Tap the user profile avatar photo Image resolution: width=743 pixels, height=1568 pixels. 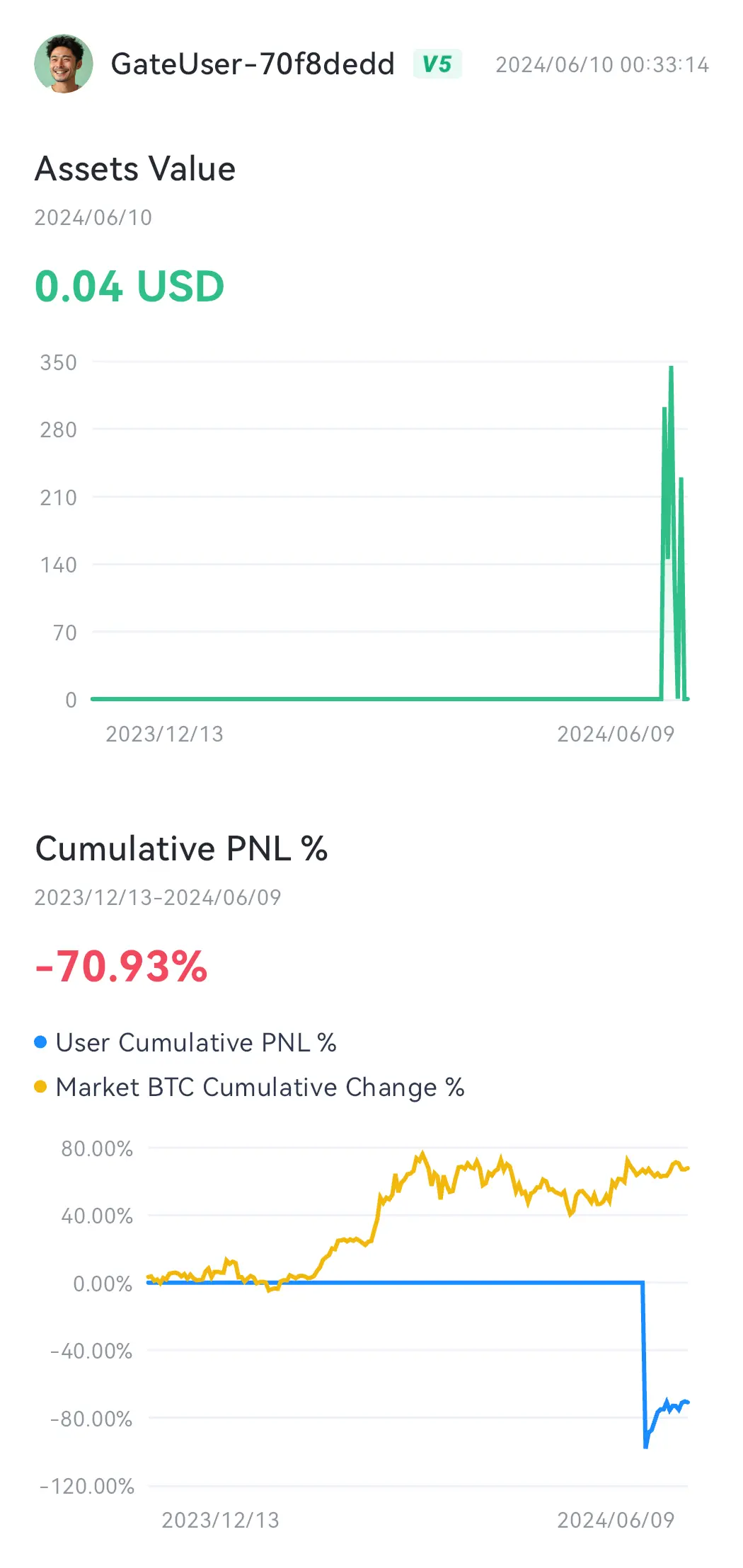[x=64, y=64]
